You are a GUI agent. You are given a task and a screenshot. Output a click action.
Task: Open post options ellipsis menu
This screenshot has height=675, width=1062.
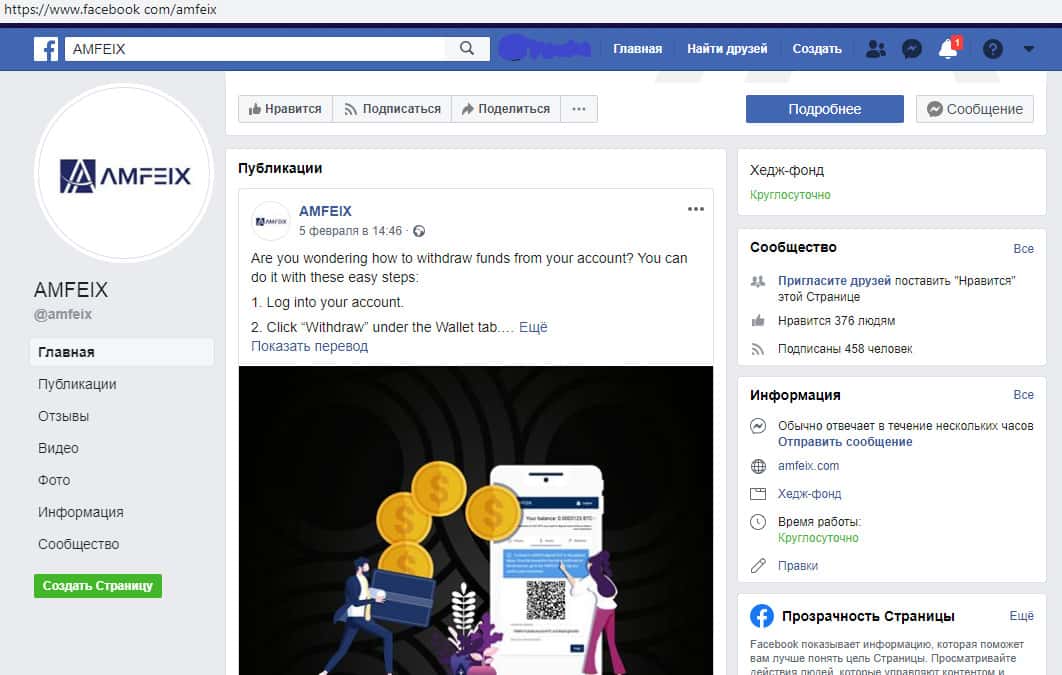tap(696, 209)
